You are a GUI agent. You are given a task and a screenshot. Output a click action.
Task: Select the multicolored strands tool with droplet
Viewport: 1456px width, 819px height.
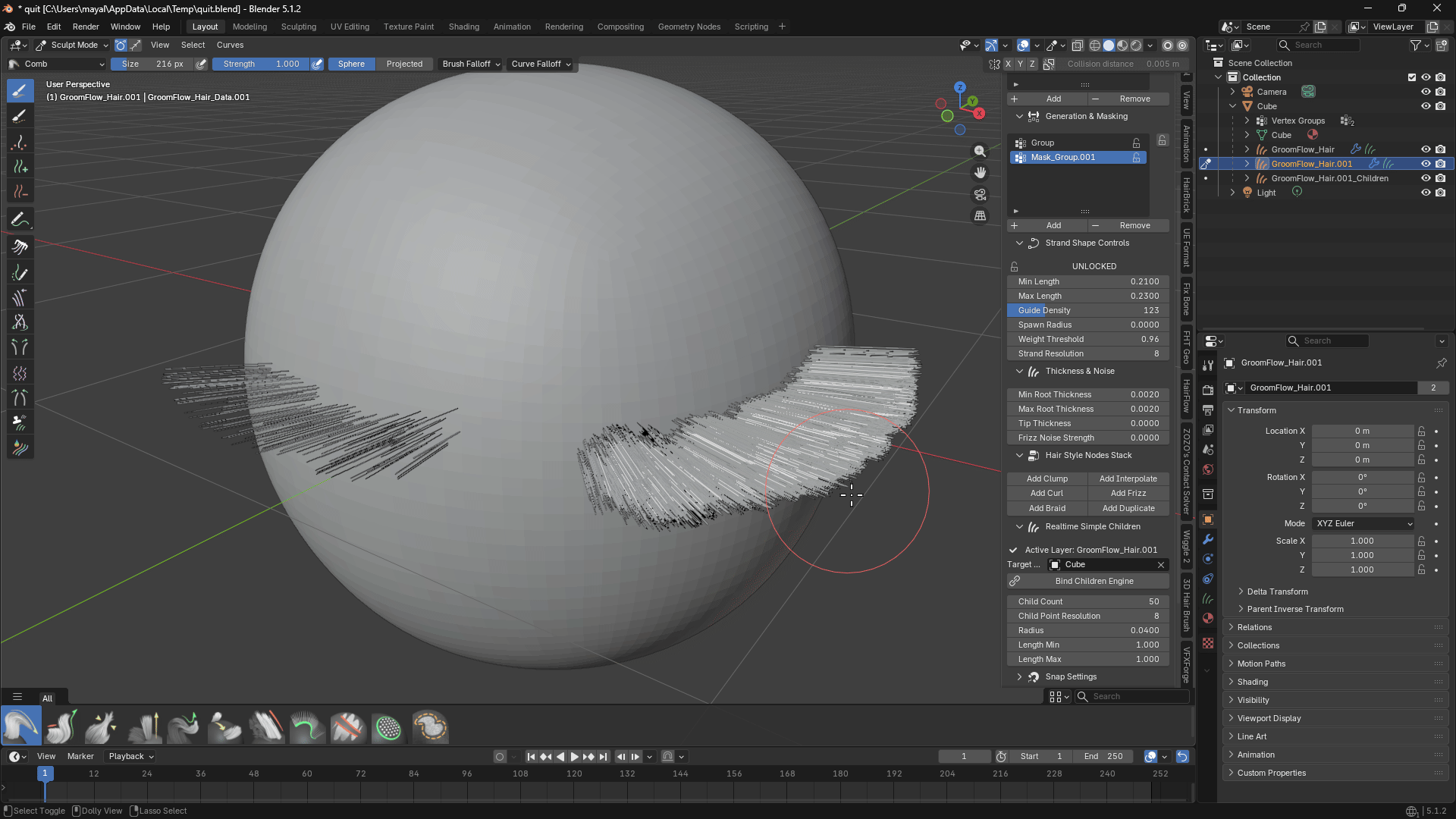pyautogui.click(x=20, y=448)
